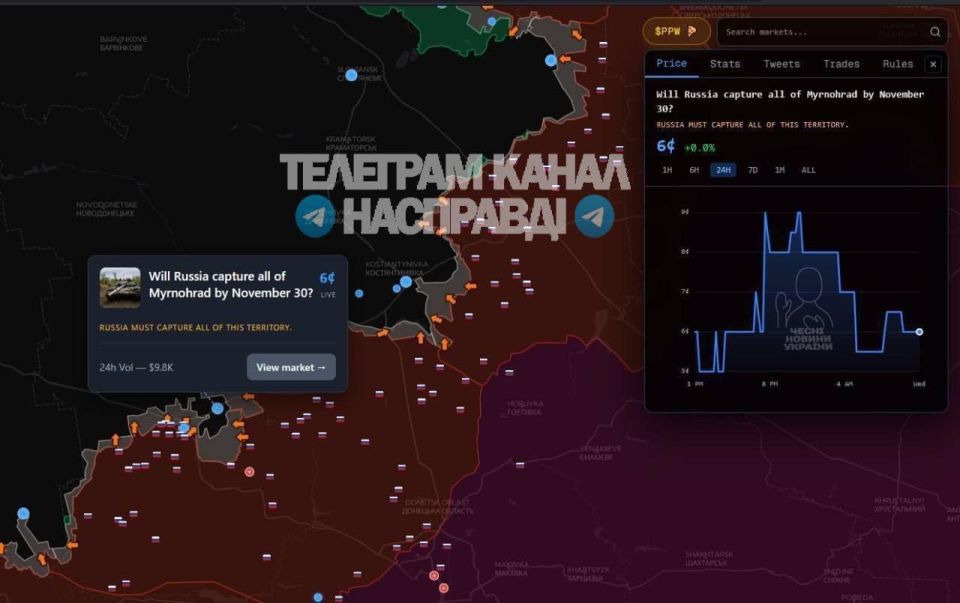The image size is (960, 603).
Task: Switch to the Stats tab
Action: click(x=724, y=64)
